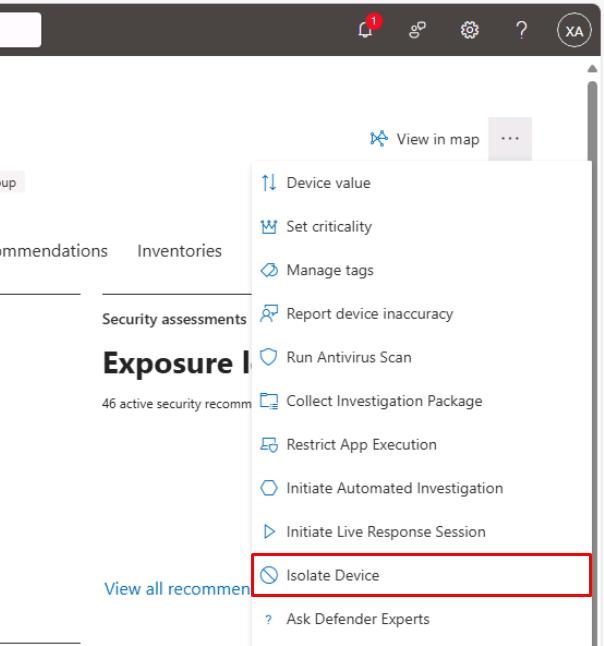Click the Run Antivirus Scan shield icon
The height and width of the screenshot is (646, 604).
pyautogui.click(x=267, y=357)
